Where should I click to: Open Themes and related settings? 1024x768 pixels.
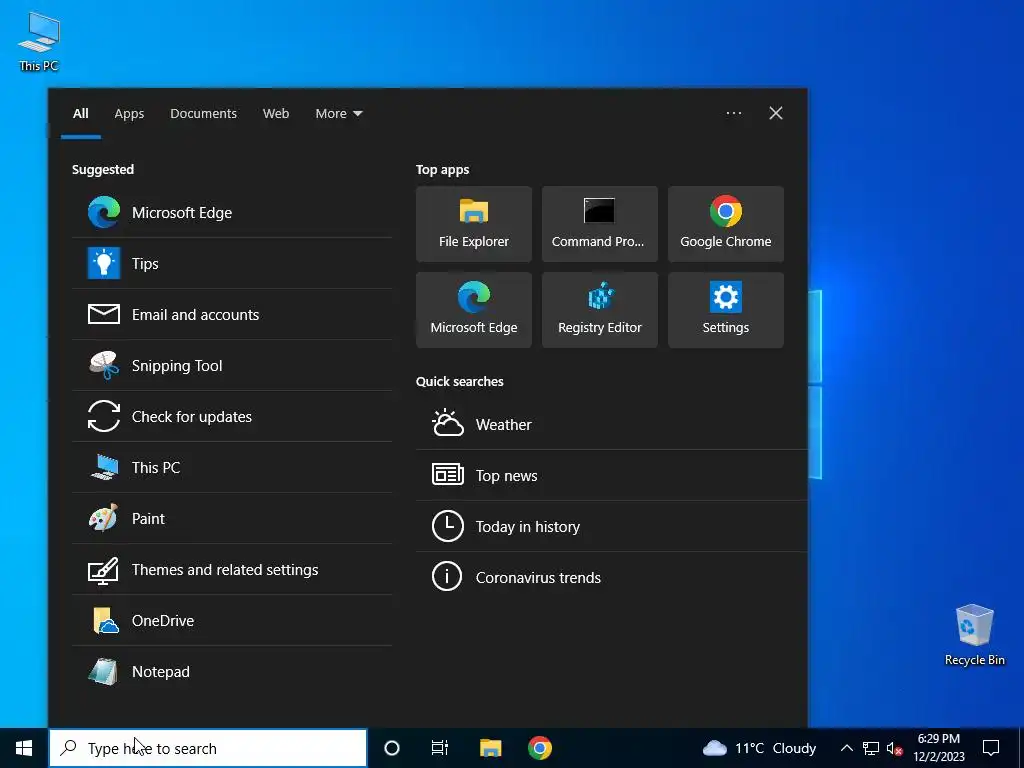(x=232, y=569)
